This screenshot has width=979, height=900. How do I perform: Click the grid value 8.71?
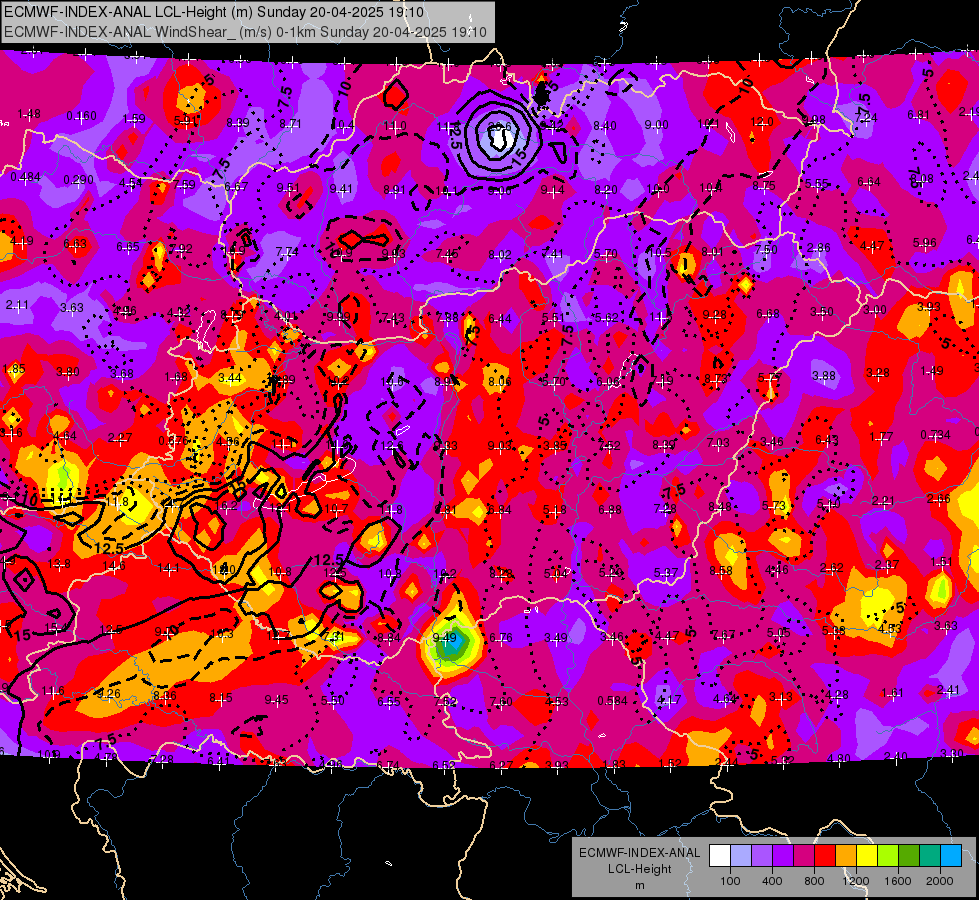290,124
